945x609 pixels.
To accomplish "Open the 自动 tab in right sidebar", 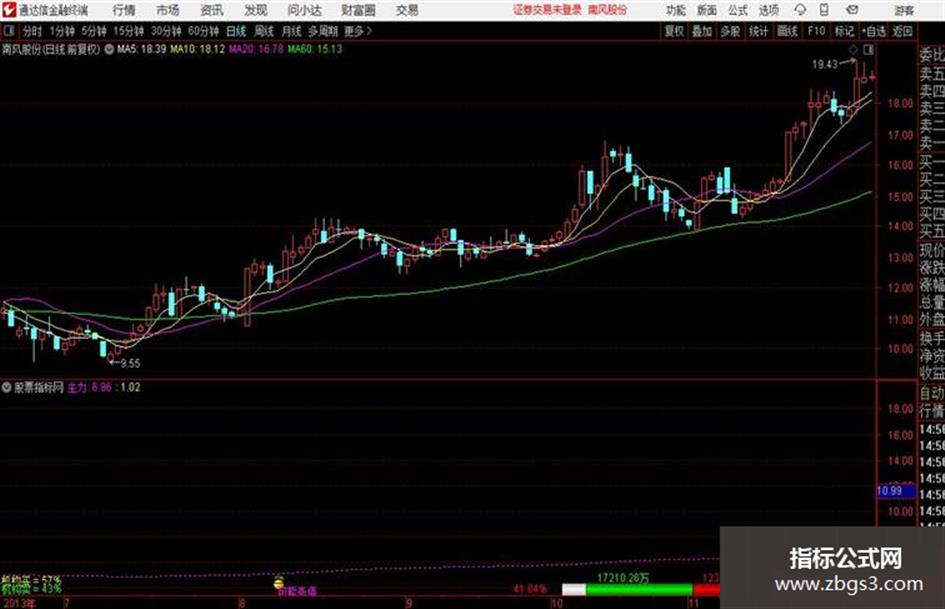I will click(932, 393).
